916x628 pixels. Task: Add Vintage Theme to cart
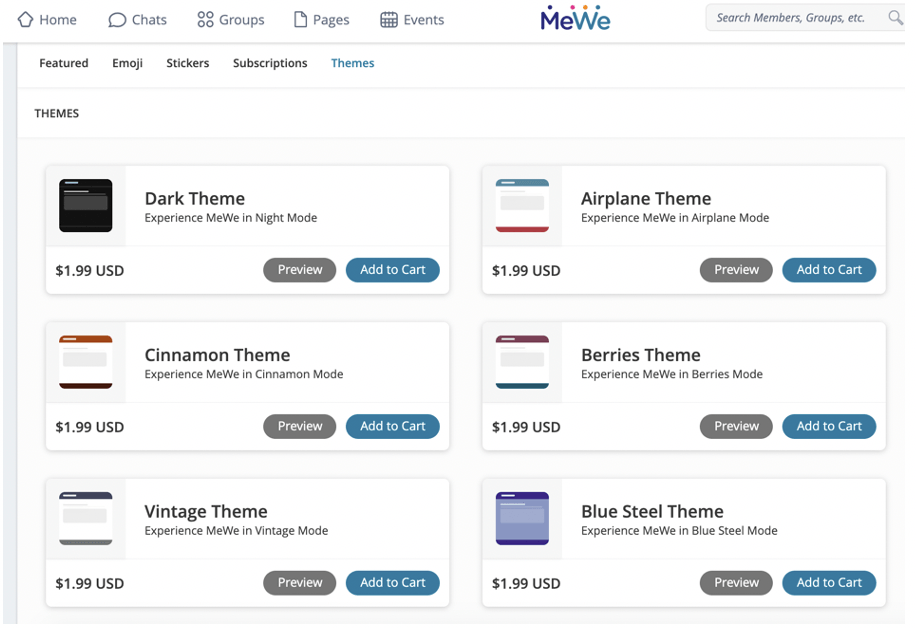[x=393, y=583]
